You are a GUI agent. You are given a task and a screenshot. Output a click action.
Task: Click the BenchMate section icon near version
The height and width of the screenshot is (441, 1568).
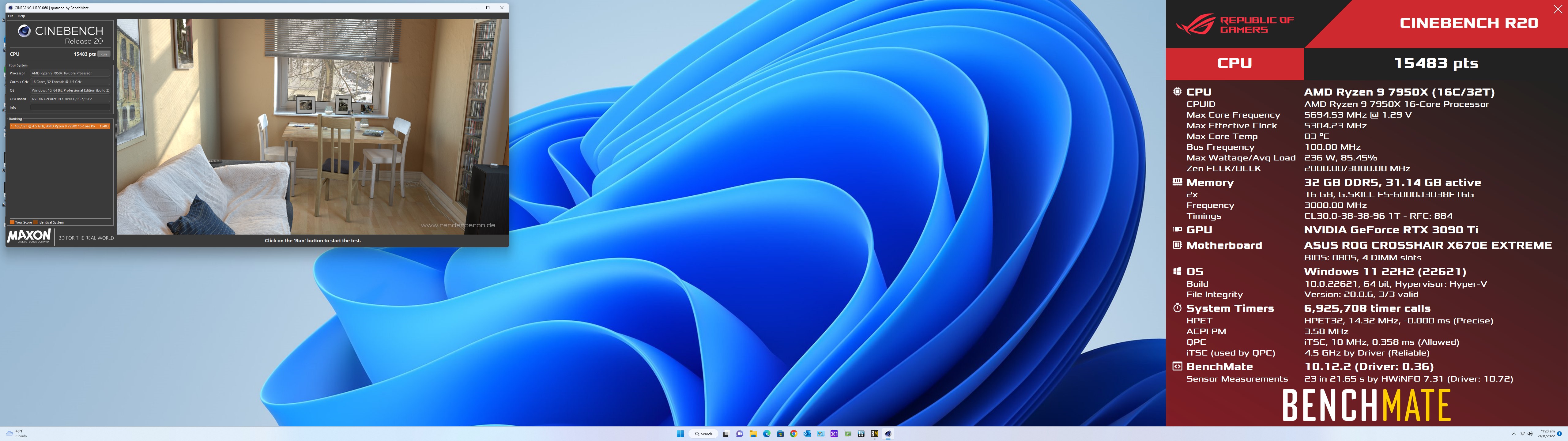click(x=1177, y=366)
